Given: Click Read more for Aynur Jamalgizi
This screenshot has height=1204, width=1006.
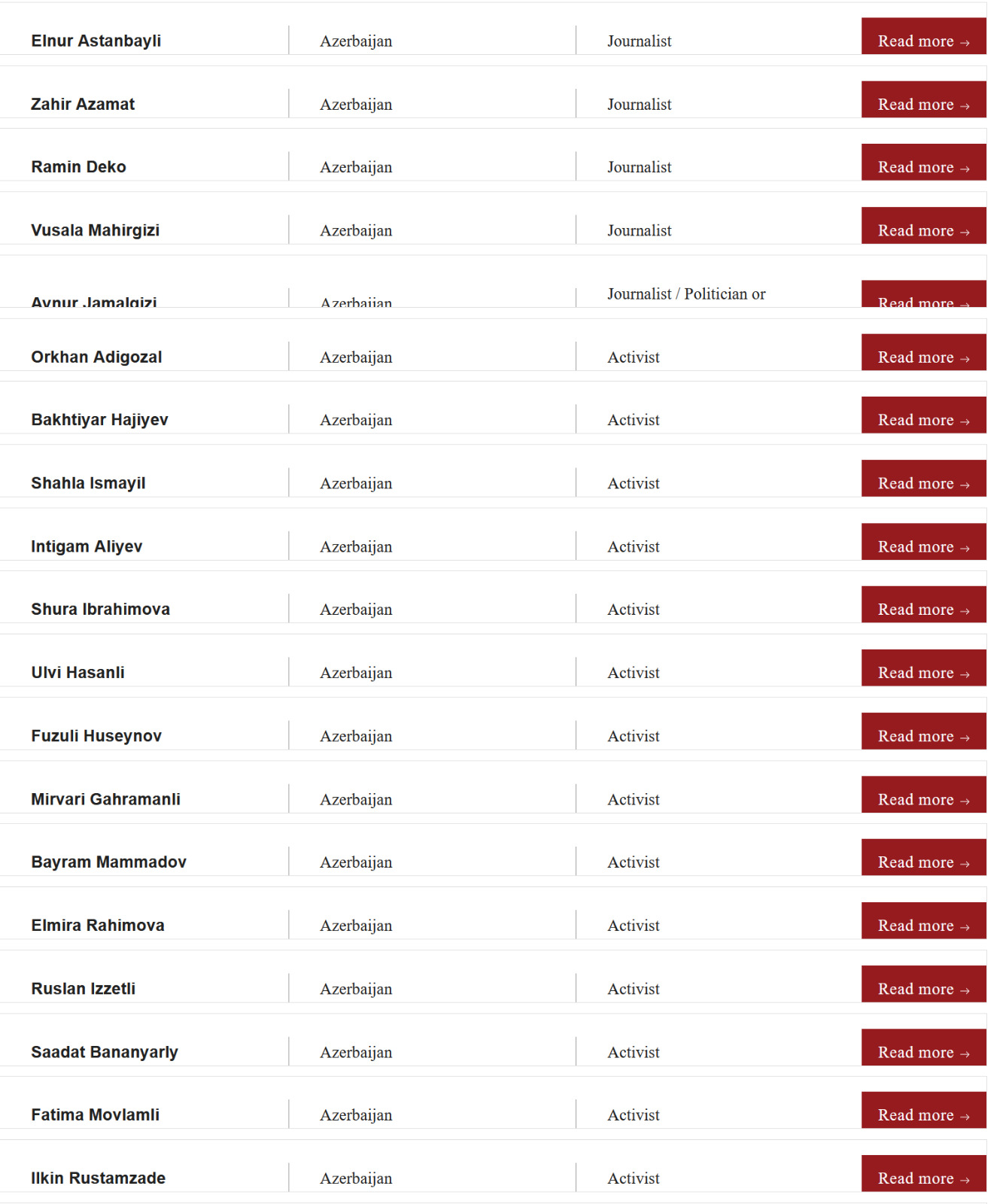Looking at the screenshot, I should point(923,295).
